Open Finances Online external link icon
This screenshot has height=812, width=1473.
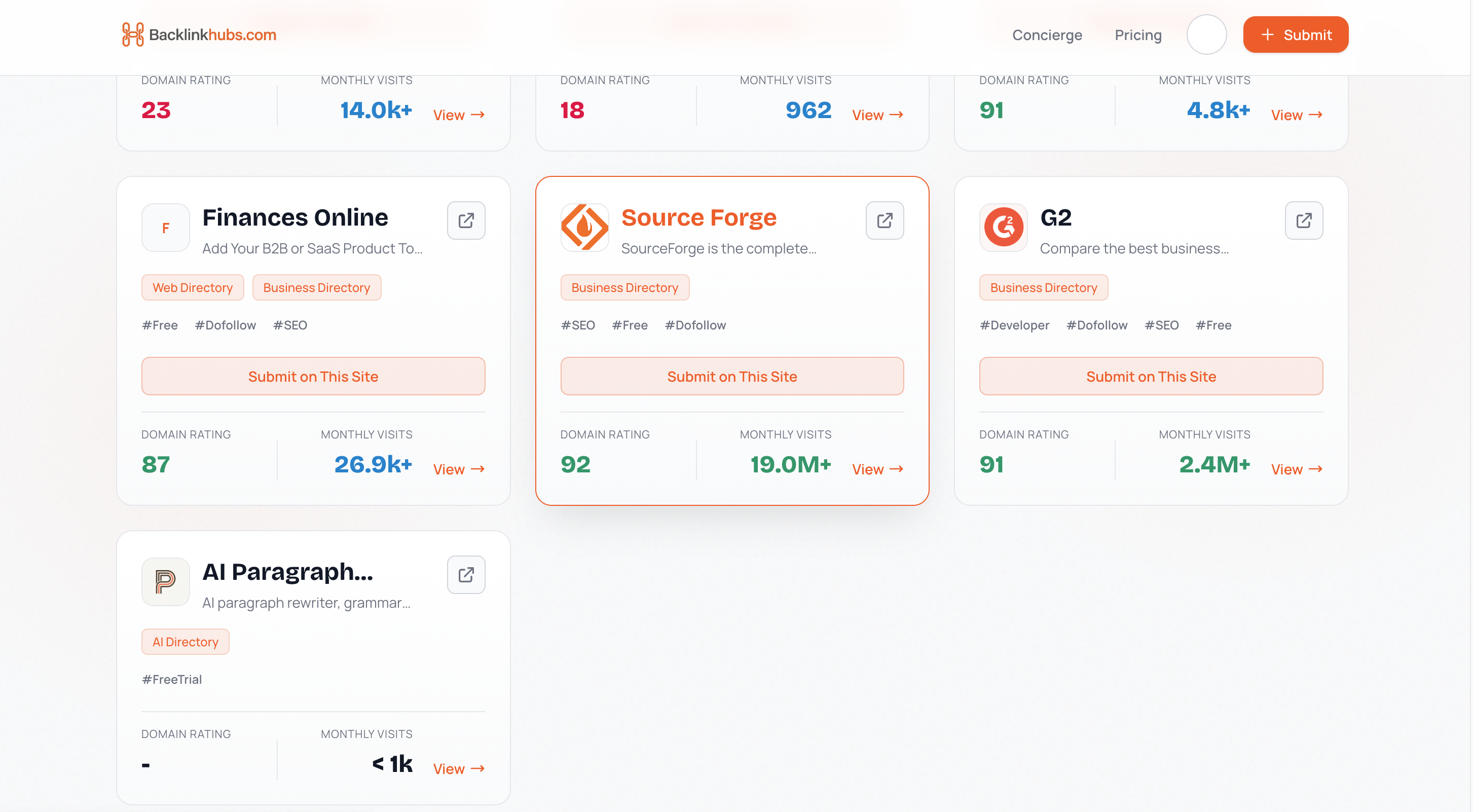466,220
